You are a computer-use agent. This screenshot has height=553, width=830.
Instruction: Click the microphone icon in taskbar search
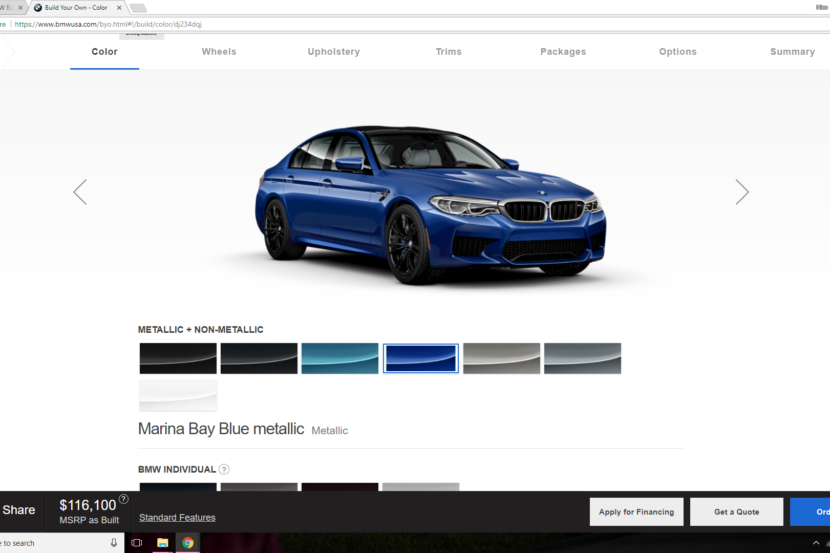(x=113, y=543)
